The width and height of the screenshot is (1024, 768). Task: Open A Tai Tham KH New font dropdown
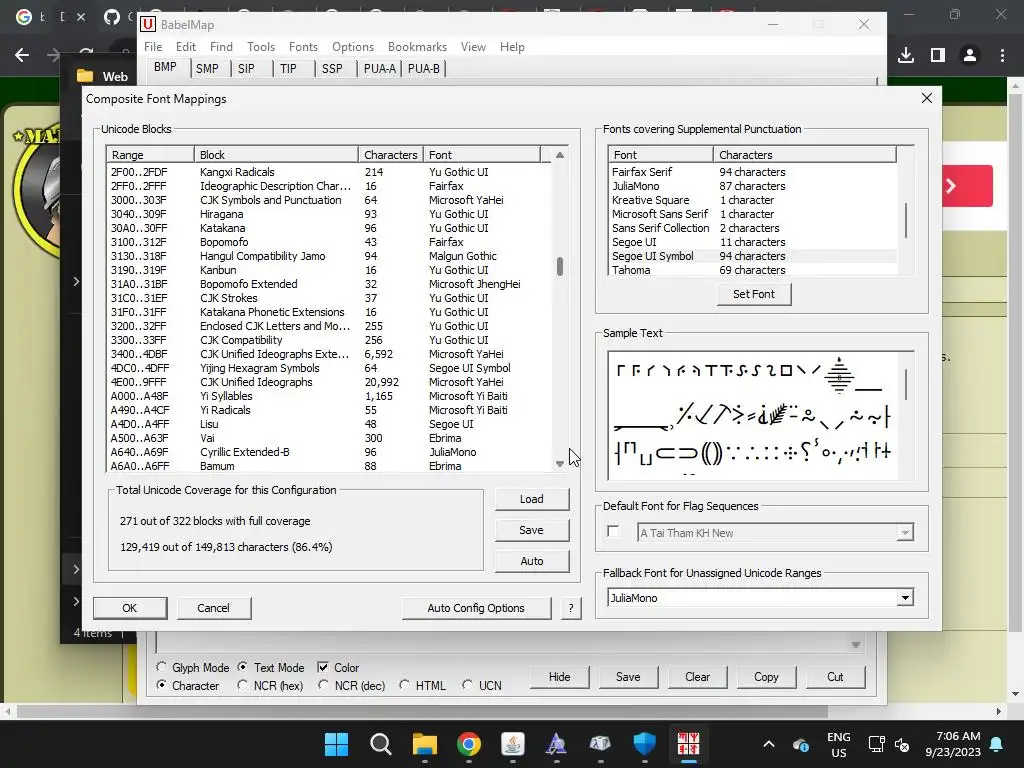click(x=904, y=533)
